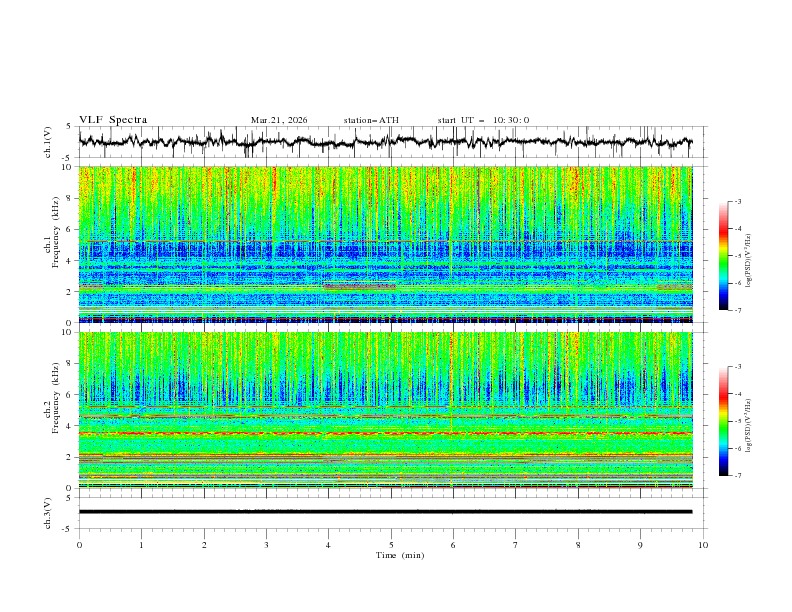Click the ch.1 spectrogram plot
This screenshot has width=792, height=612.
(386, 244)
